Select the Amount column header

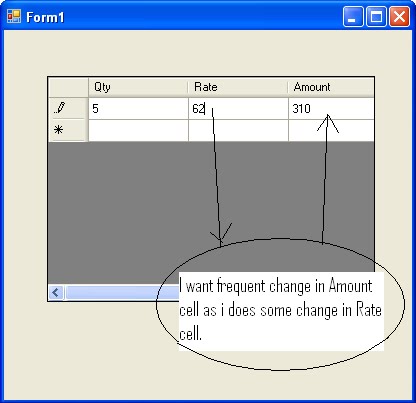point(331,87)
